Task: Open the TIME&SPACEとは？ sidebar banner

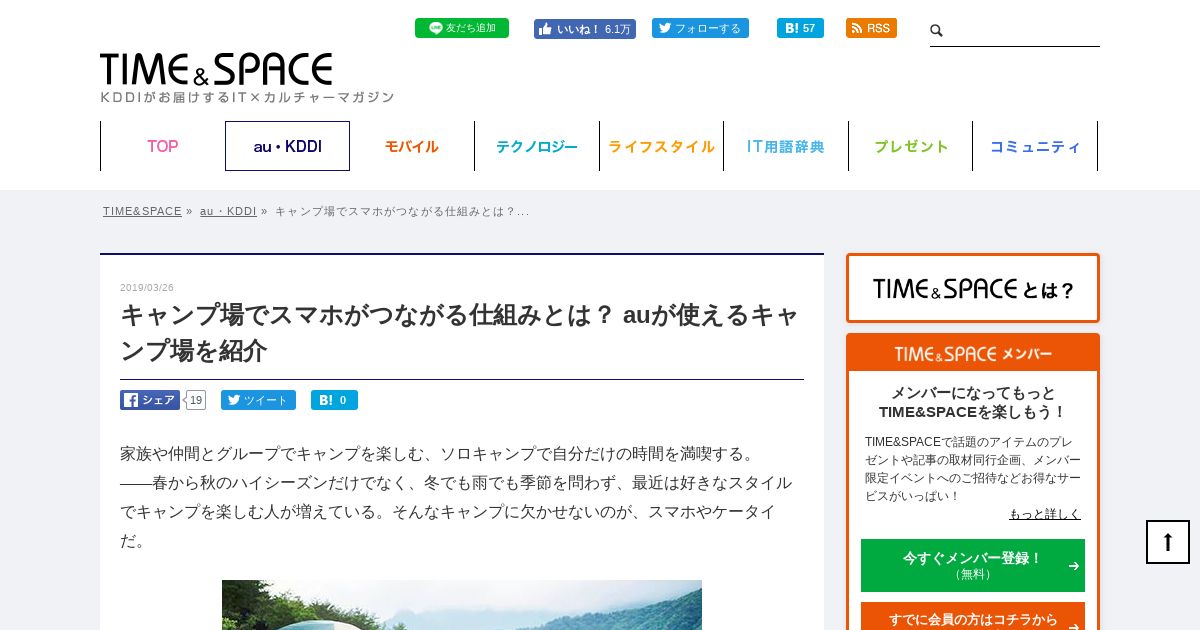Action: [973, 288]
